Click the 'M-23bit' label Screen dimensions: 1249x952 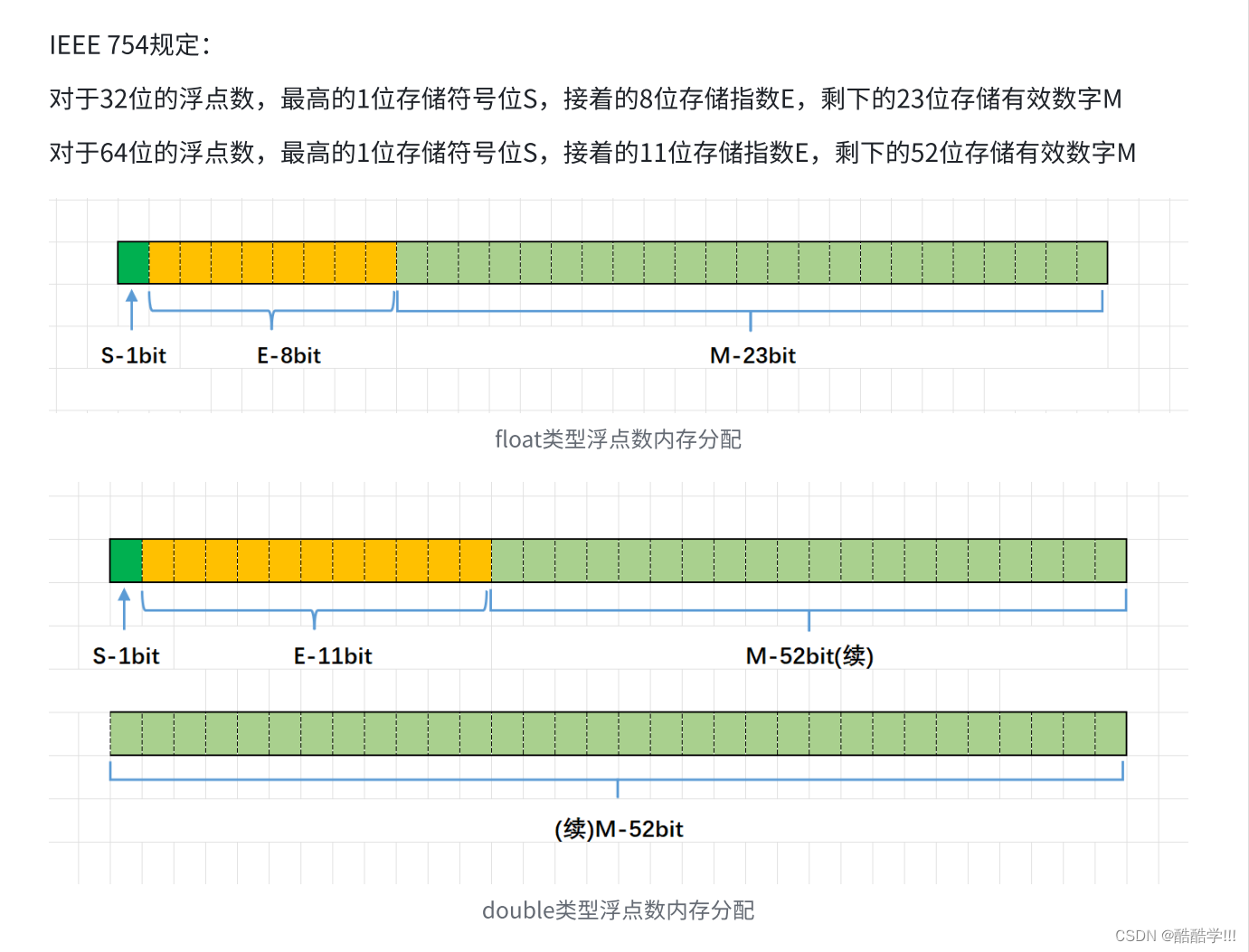pyautogui.click(x=752, y=355)
